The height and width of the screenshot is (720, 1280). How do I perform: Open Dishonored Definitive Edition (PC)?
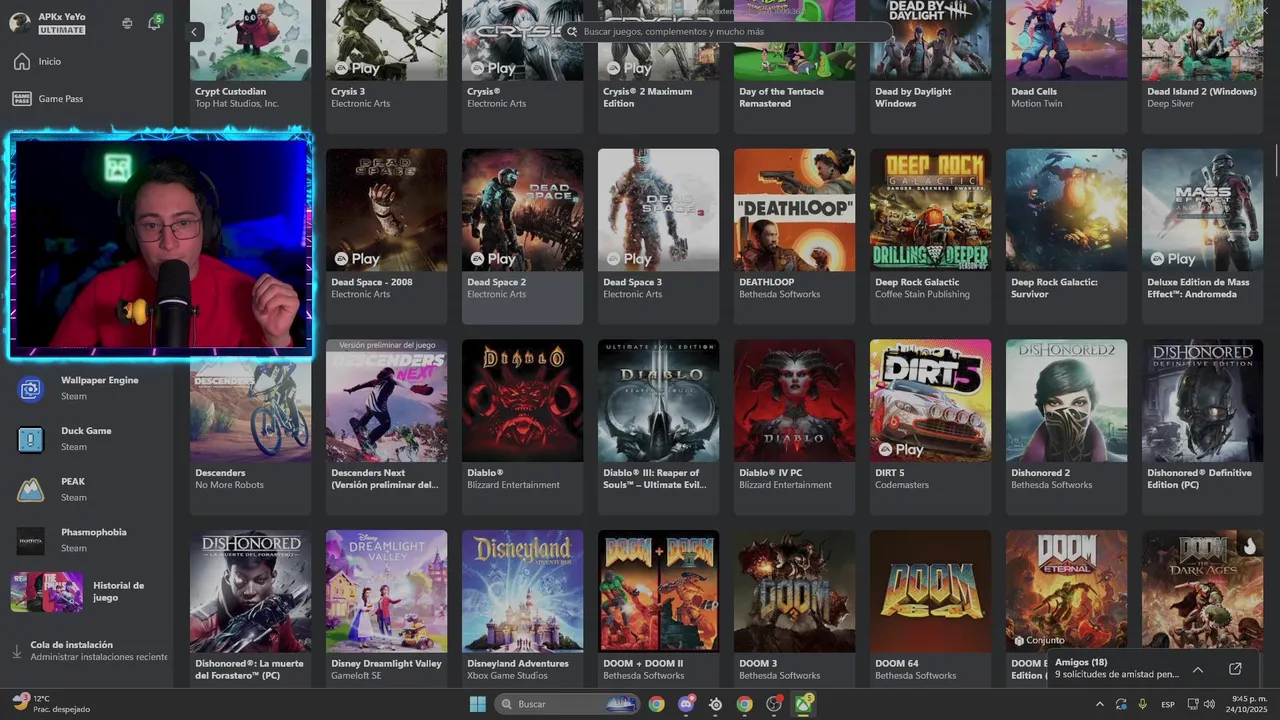pos(1202,427)
